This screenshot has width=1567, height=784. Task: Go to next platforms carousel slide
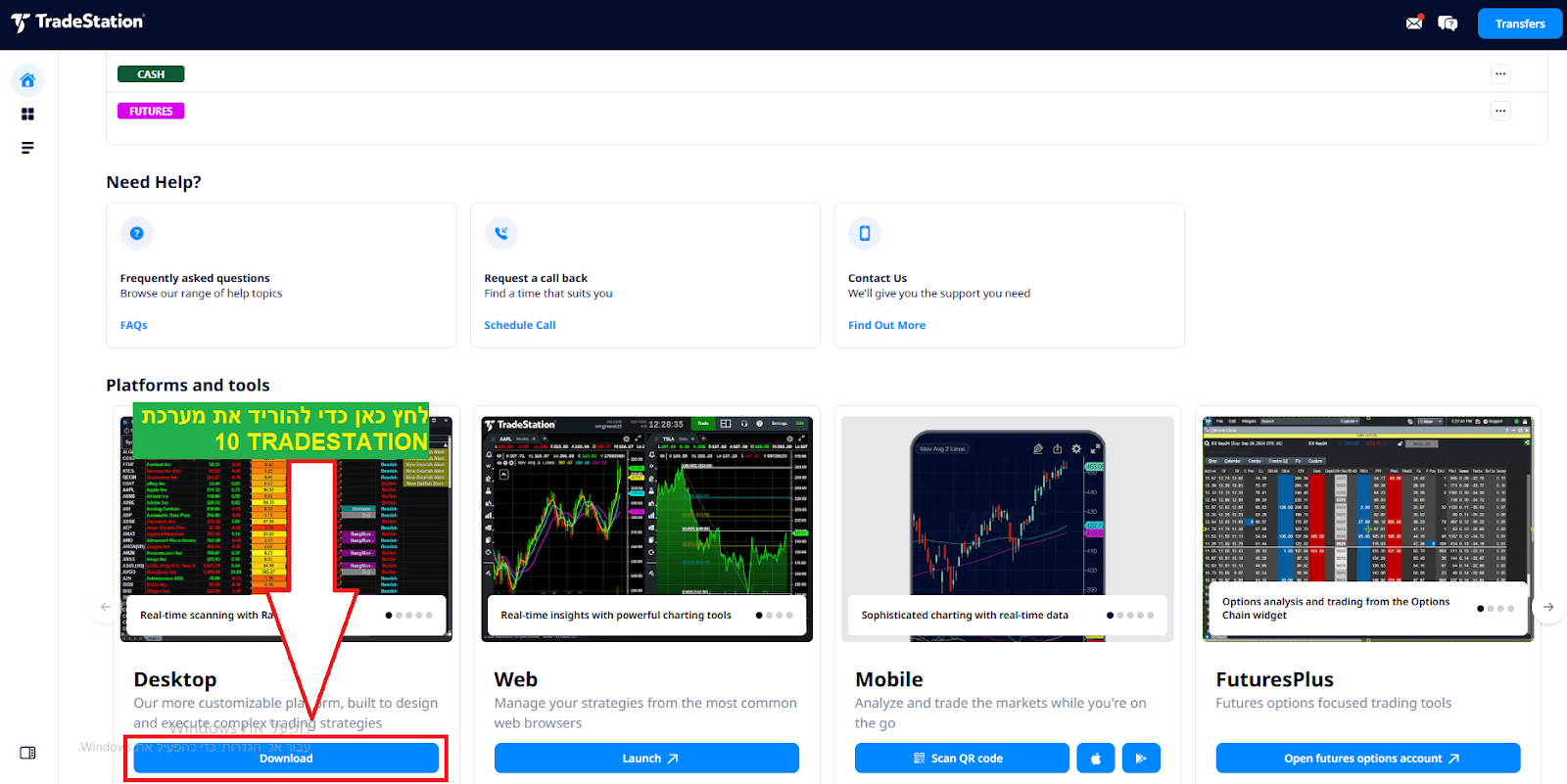coord(1548,607)
